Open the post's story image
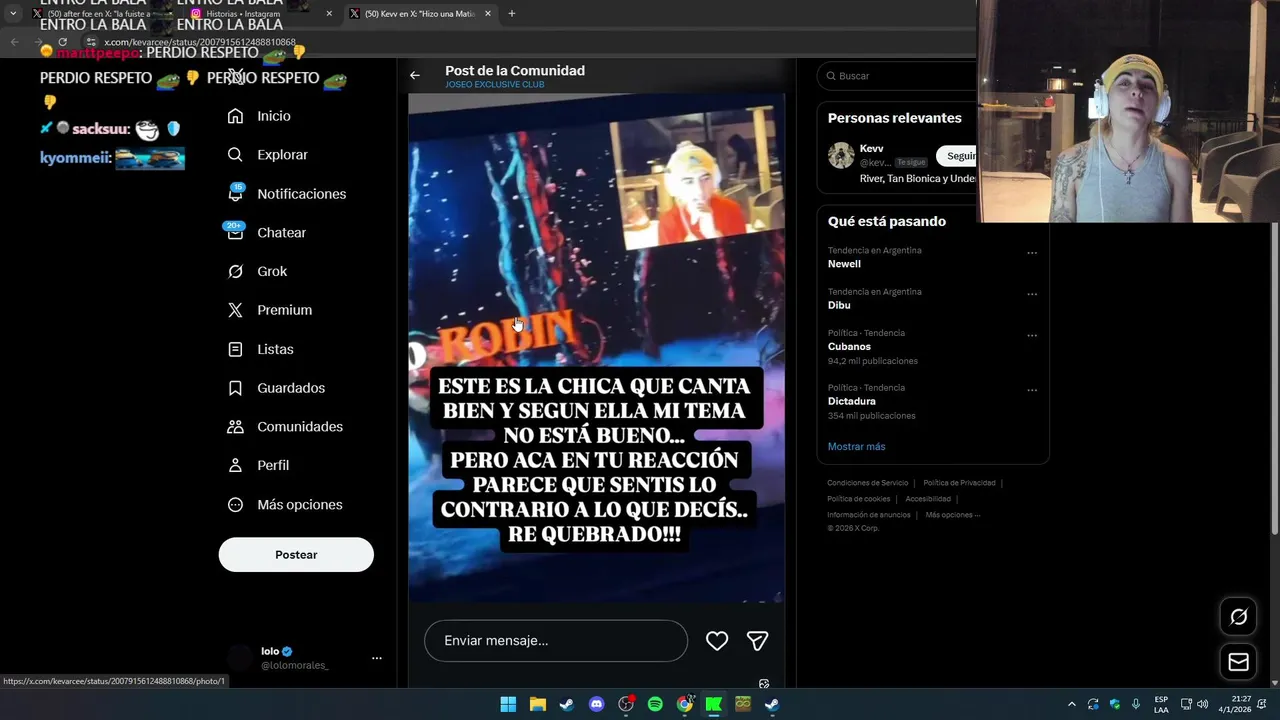The image size is (1280, 720). (x=596, y=348)
